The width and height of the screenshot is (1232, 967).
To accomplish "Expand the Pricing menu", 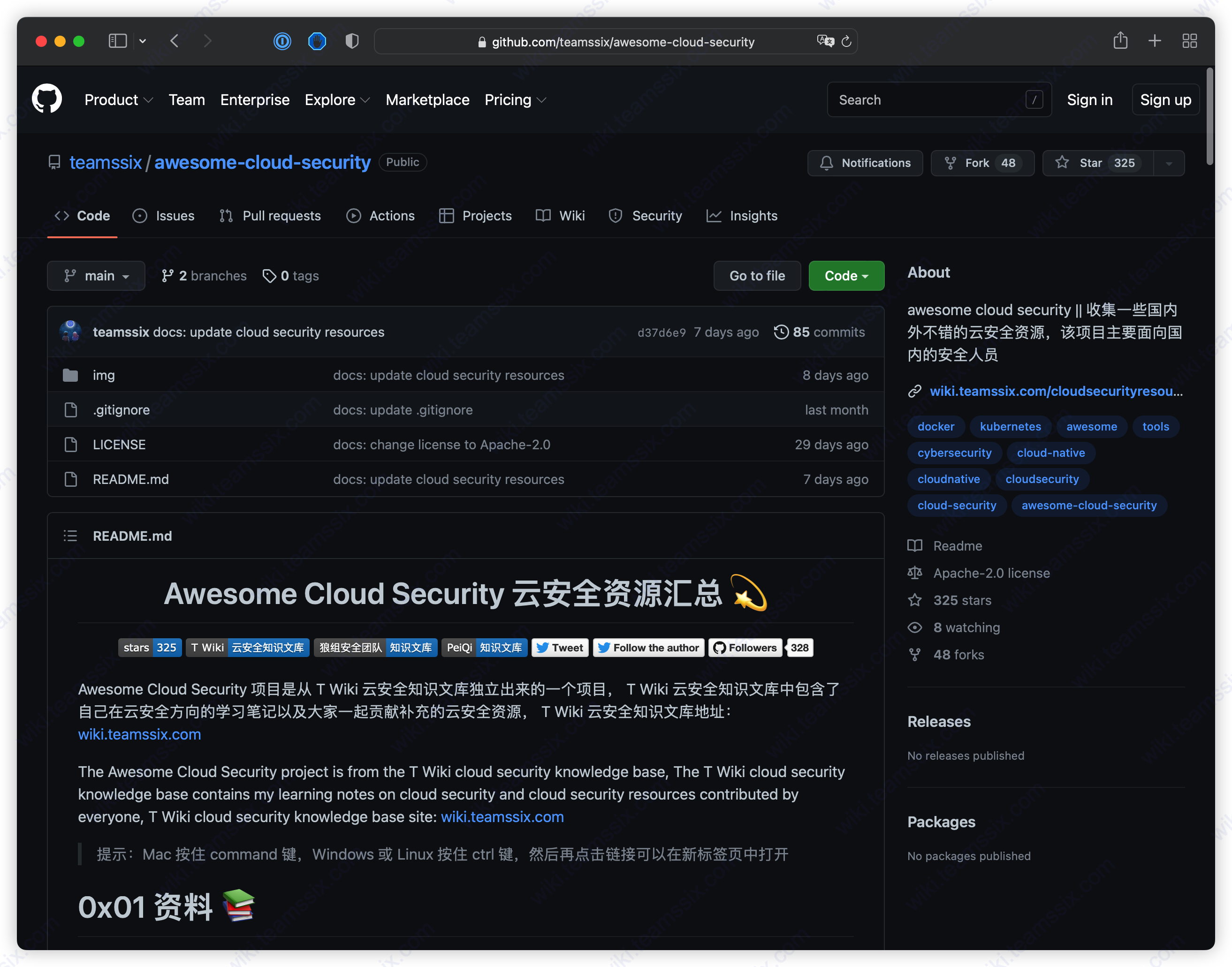I will click(x=516, y=99).
